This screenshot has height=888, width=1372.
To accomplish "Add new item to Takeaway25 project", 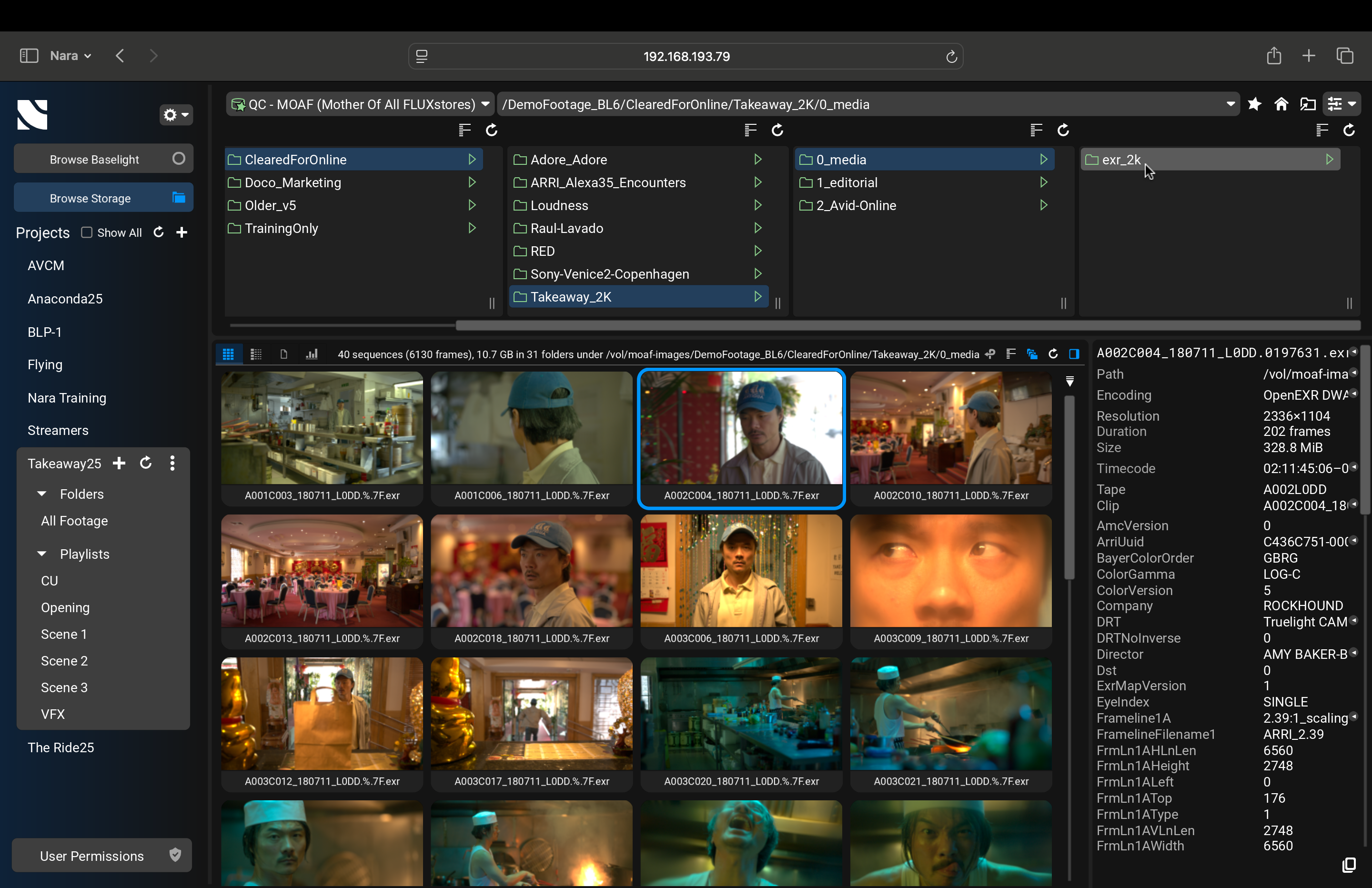I will (x=119, y=464).
